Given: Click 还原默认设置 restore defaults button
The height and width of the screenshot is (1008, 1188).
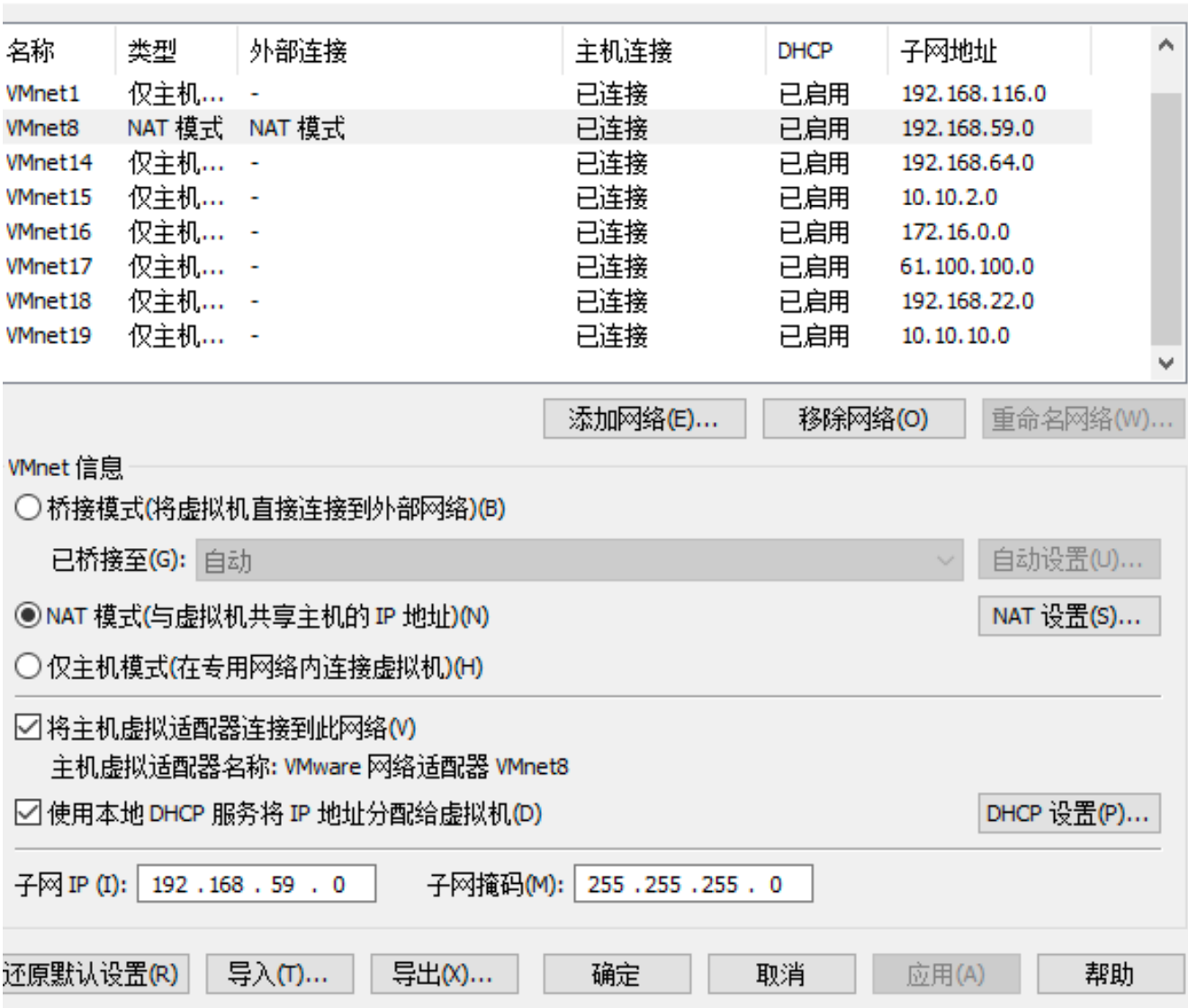Looking at the screenshot, I should (93, 975).
